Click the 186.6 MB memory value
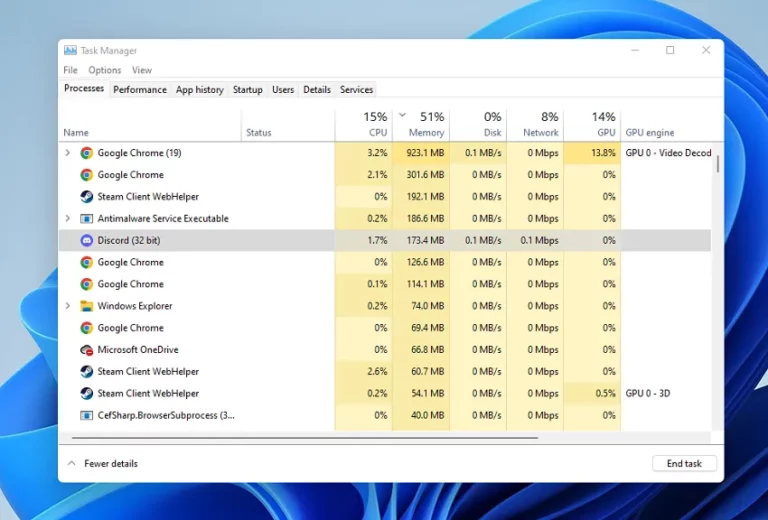 pos(425,218)
